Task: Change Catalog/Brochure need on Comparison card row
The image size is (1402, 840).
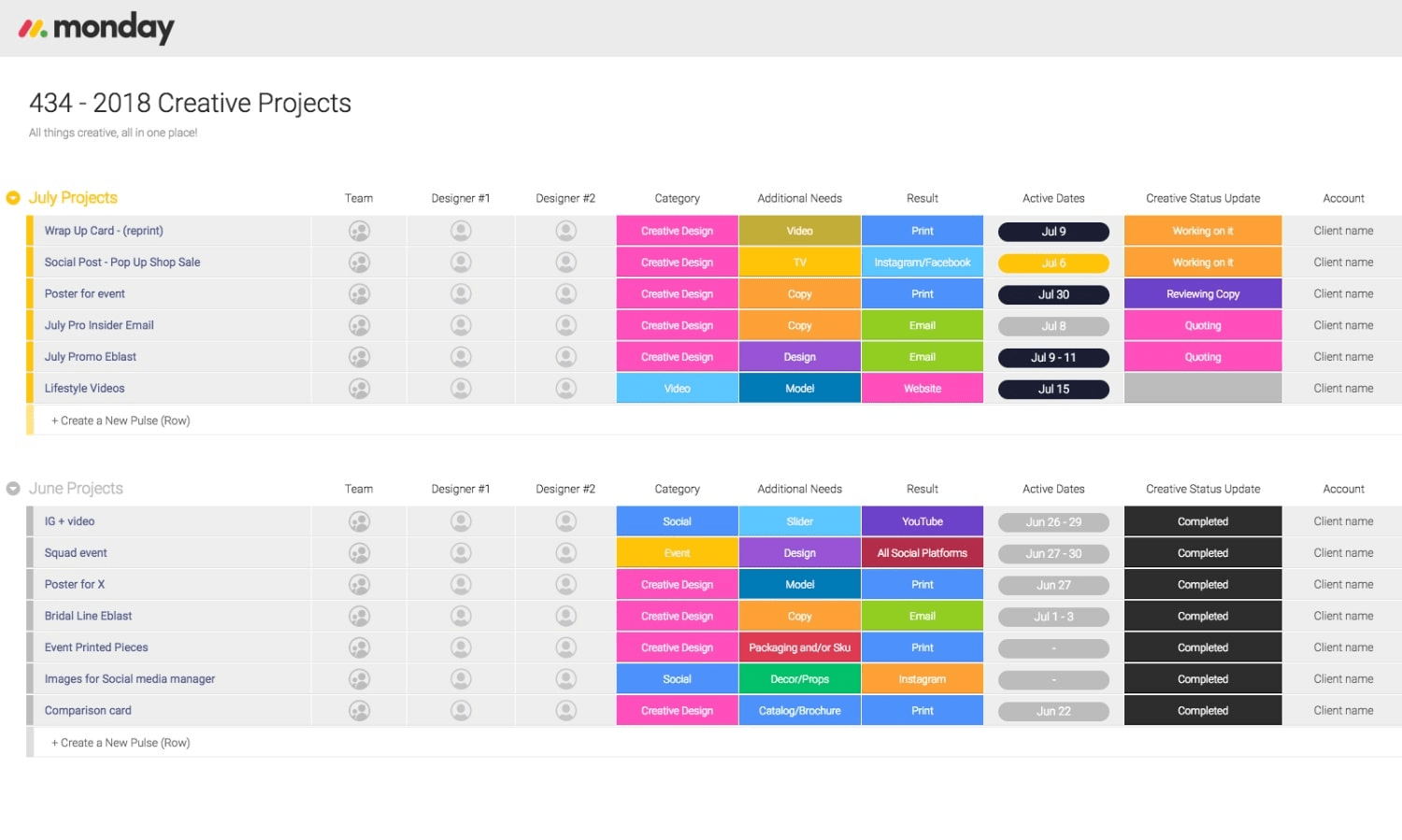Action: (x=799, y=710)
